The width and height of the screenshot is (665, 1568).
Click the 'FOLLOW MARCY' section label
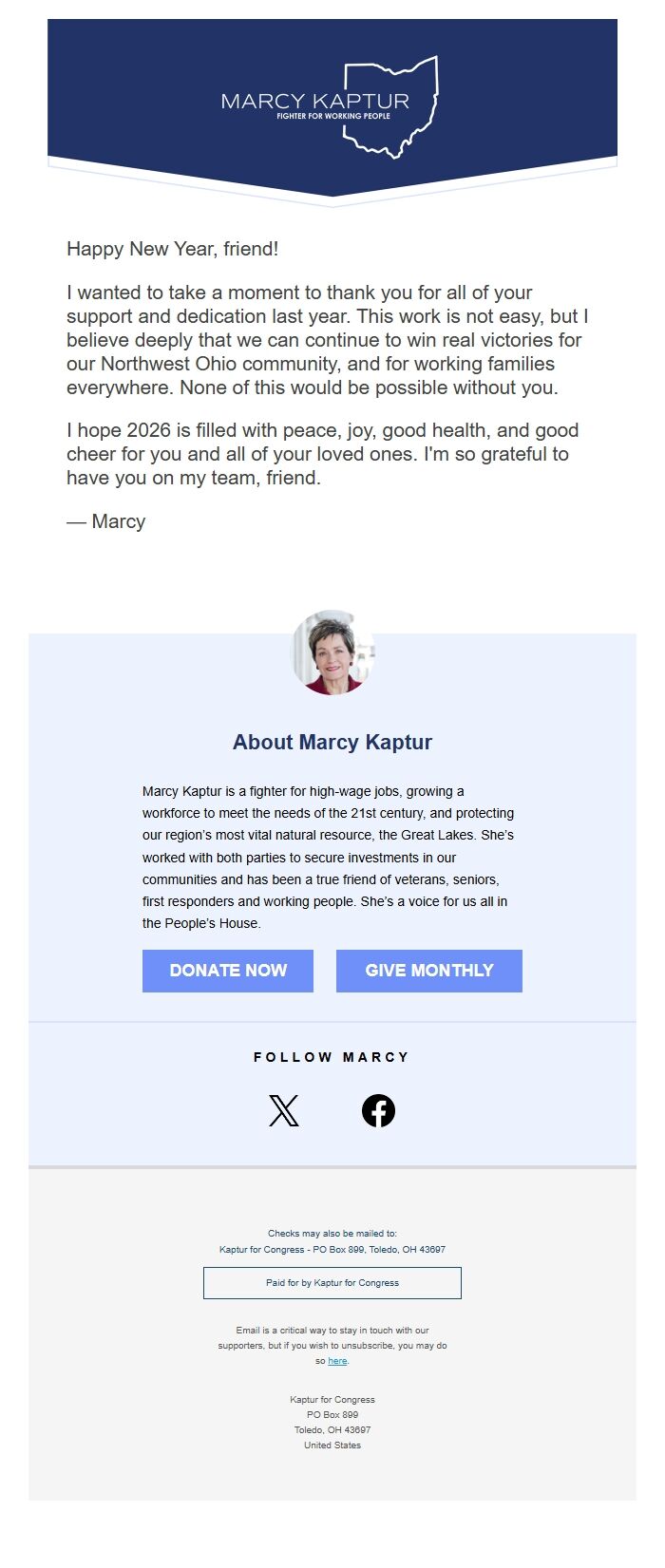[331, 1056]
